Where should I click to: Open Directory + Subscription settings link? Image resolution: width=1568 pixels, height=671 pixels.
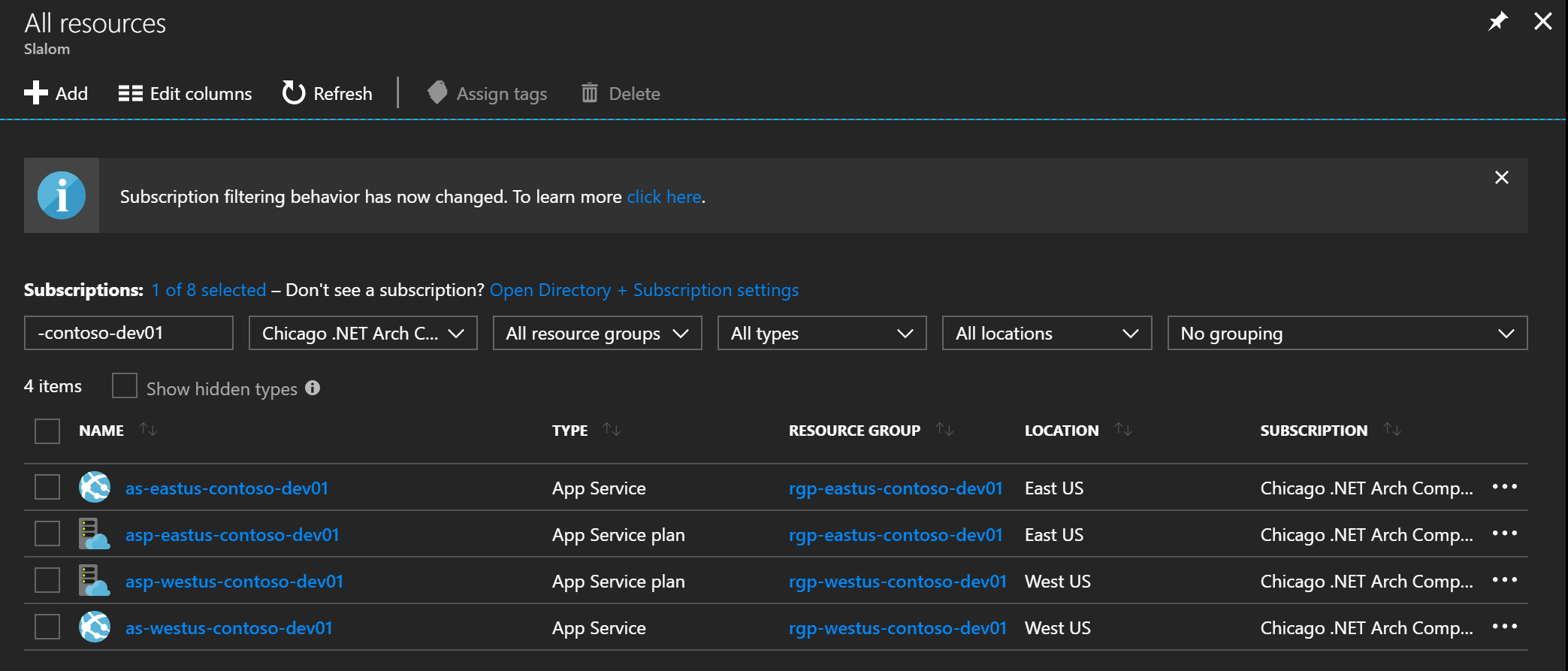[644, 290]
